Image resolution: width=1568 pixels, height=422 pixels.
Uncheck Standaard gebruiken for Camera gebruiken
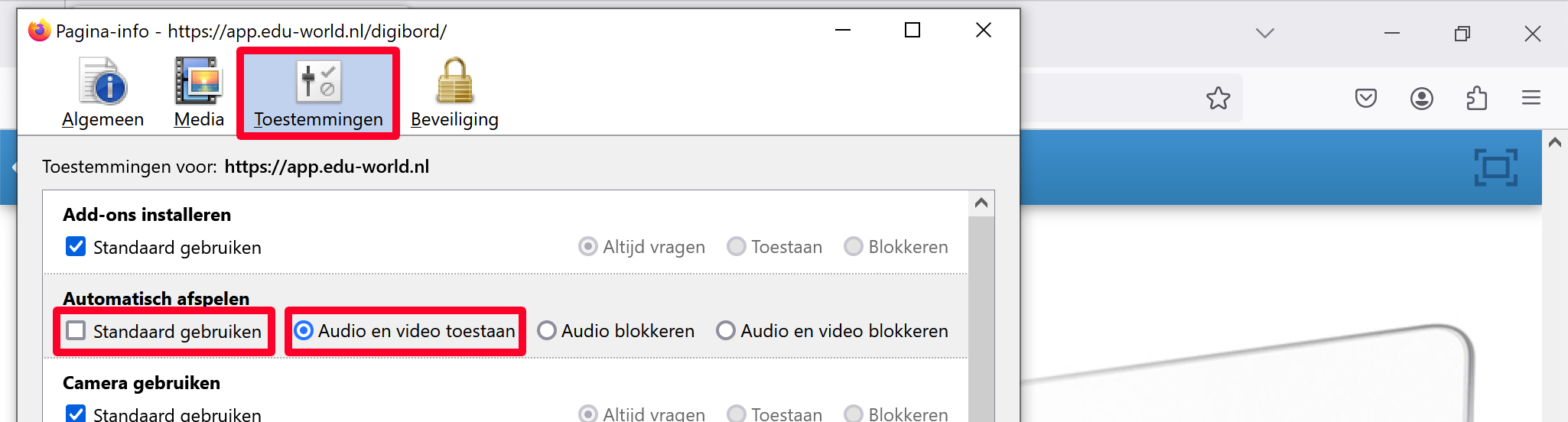[x=76, y=414]
